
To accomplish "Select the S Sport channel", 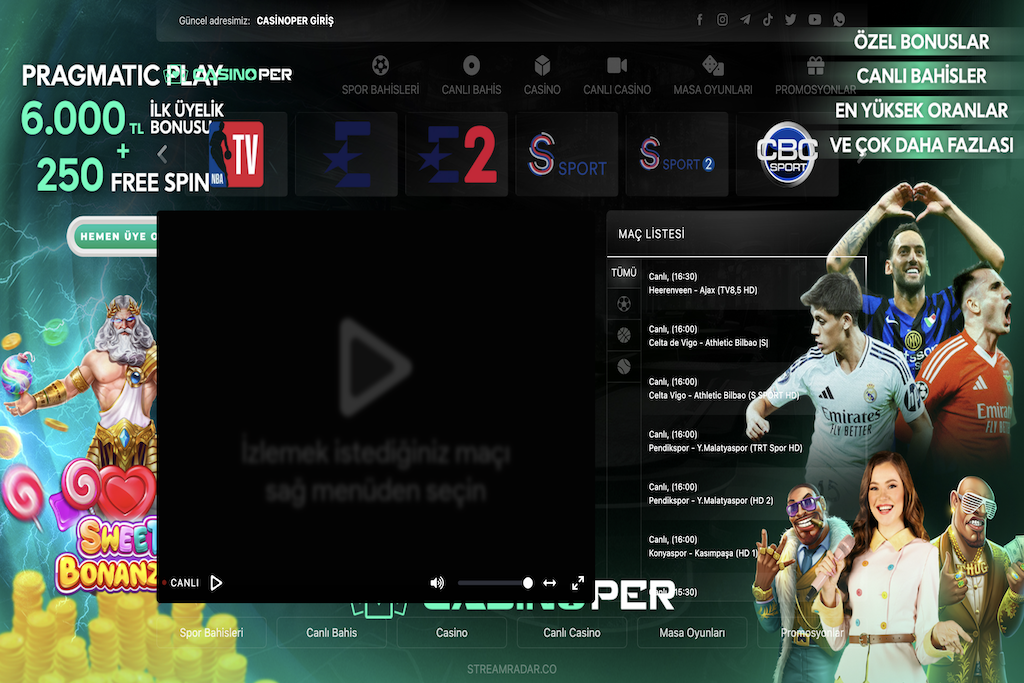I will point(566,154).
